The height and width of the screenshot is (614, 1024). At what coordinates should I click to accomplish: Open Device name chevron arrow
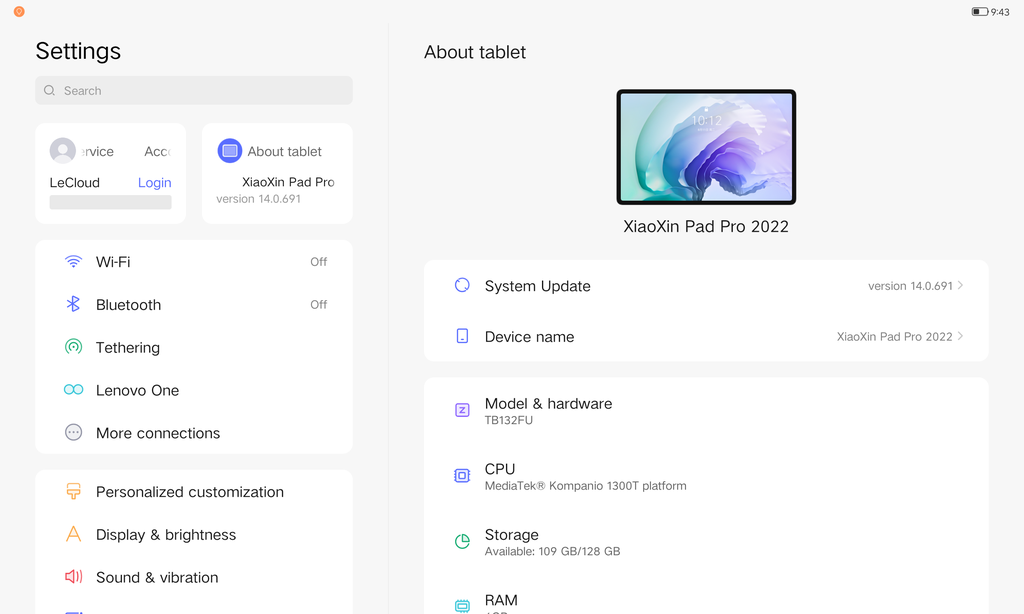point(960,336)
